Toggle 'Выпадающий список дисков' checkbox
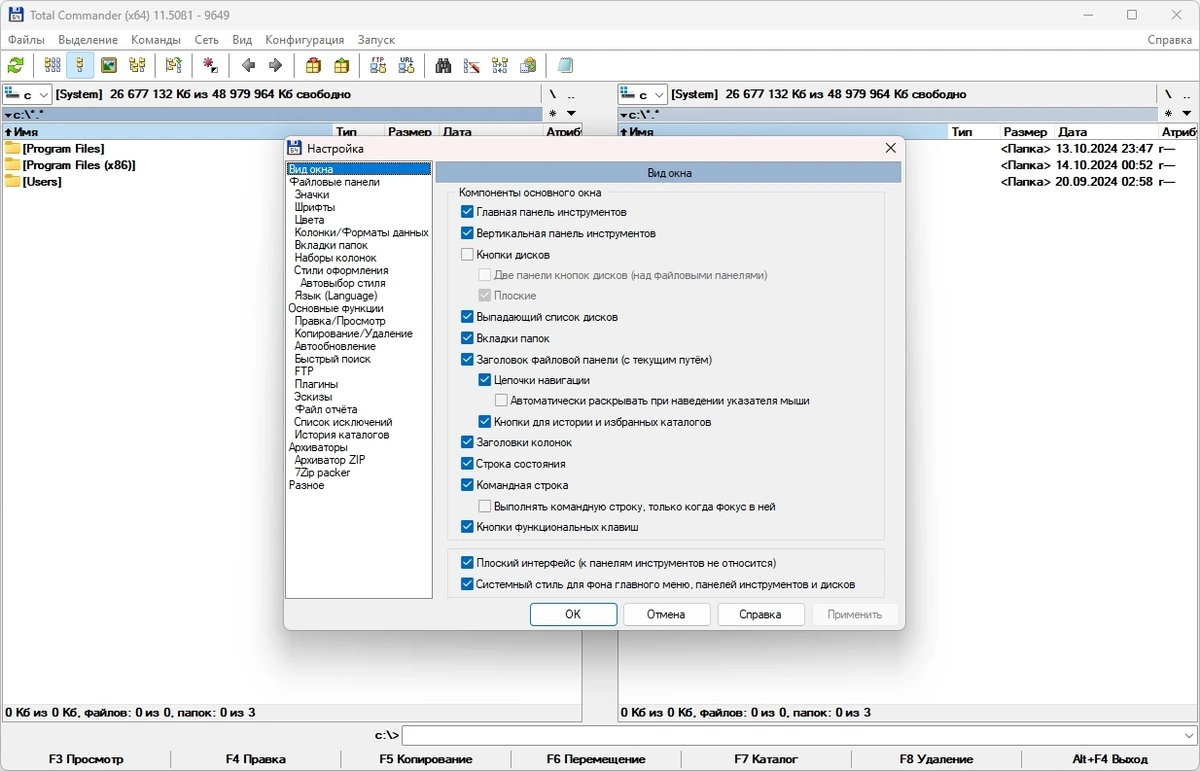 pos(467,317)
